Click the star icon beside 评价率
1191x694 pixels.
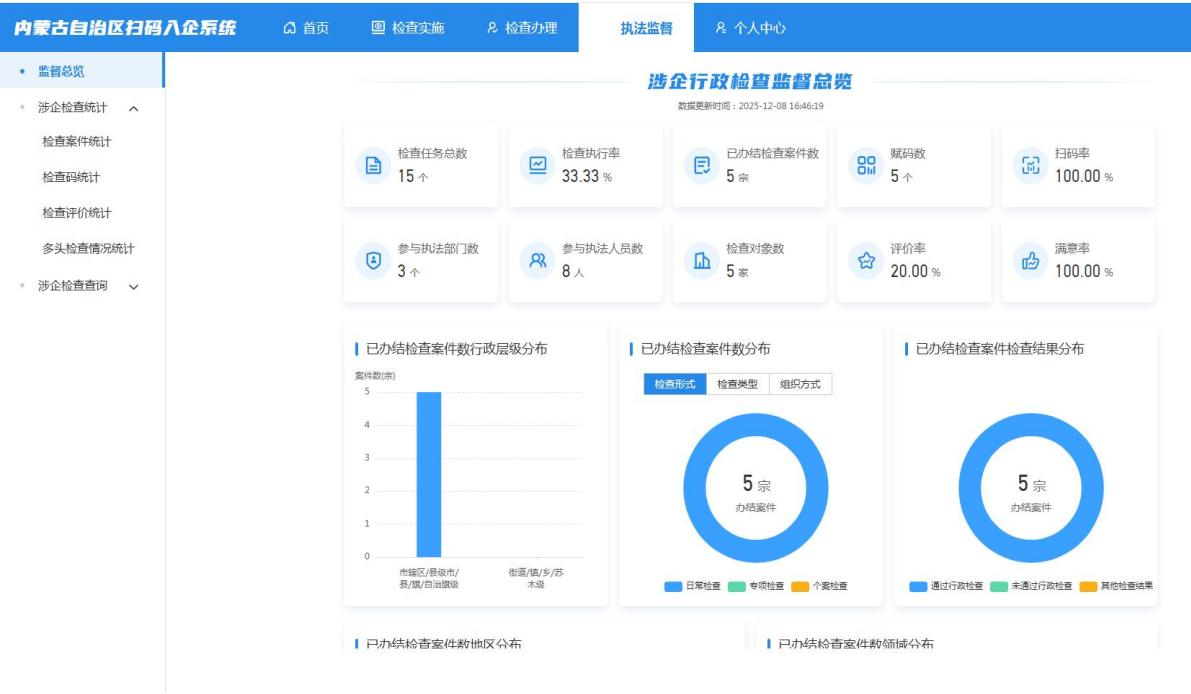(x=866, y=261)
